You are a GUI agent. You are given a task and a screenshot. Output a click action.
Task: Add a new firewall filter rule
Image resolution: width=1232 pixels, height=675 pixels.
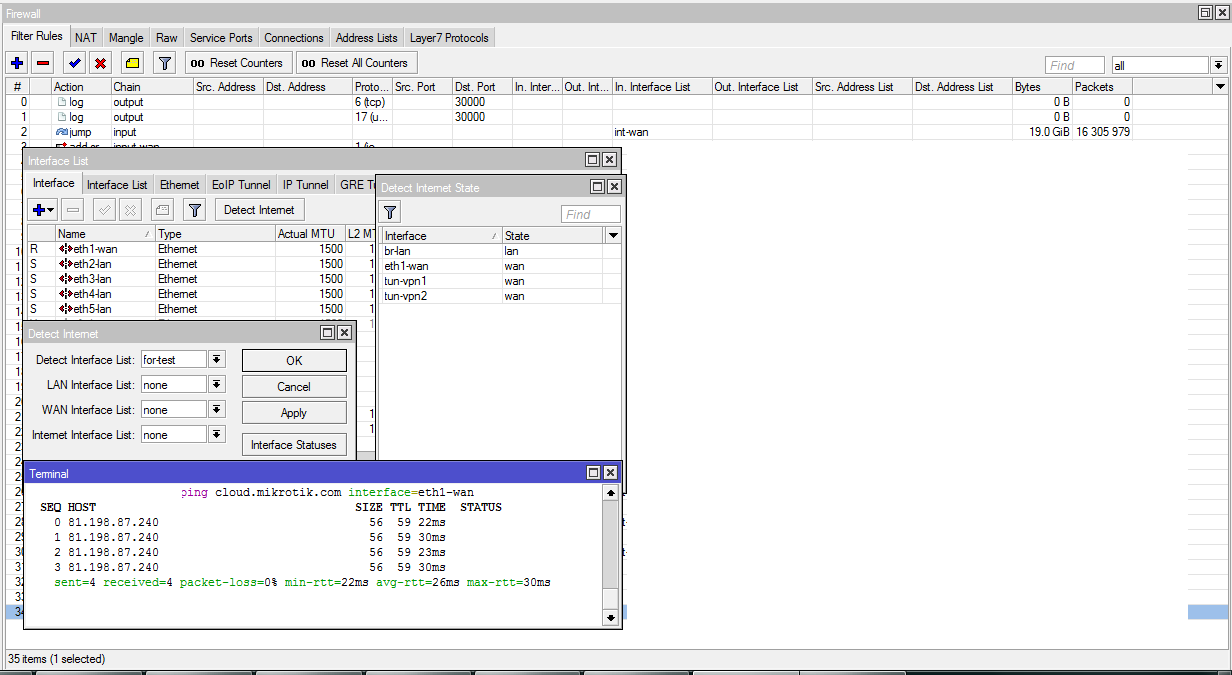coord(17,63)
